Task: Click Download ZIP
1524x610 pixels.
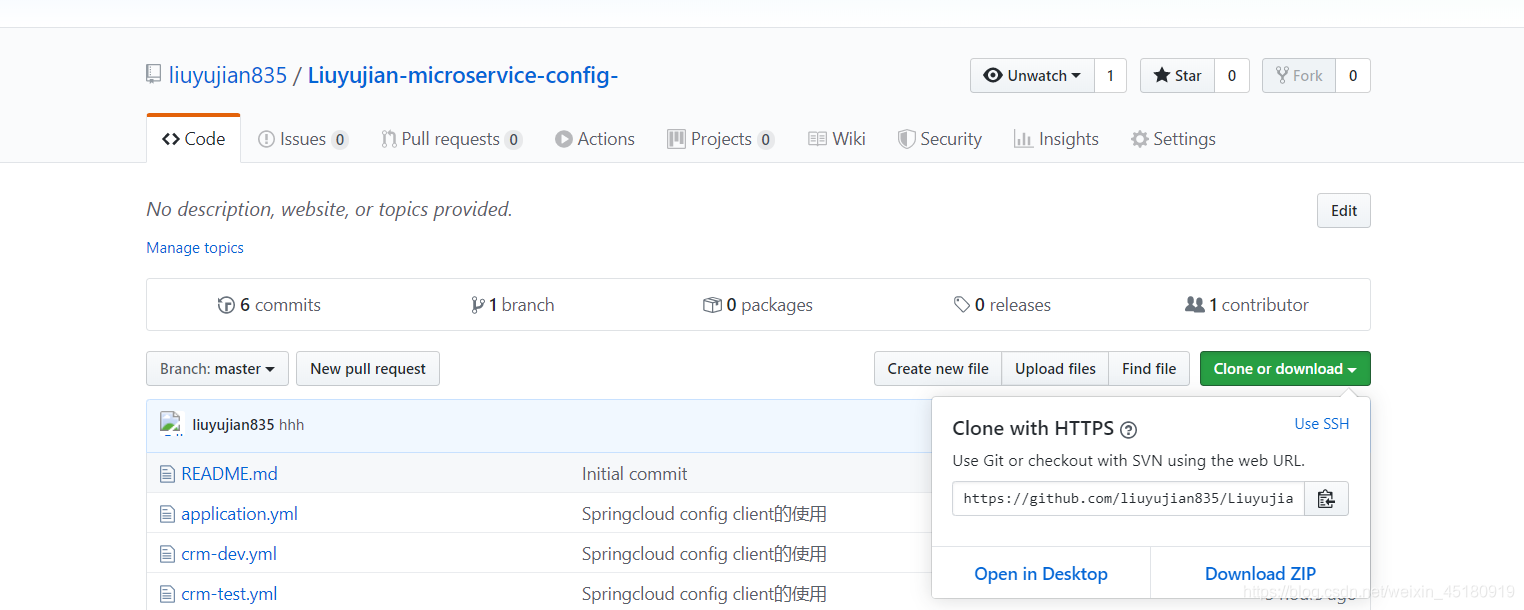Action: tap(1260, 574)
